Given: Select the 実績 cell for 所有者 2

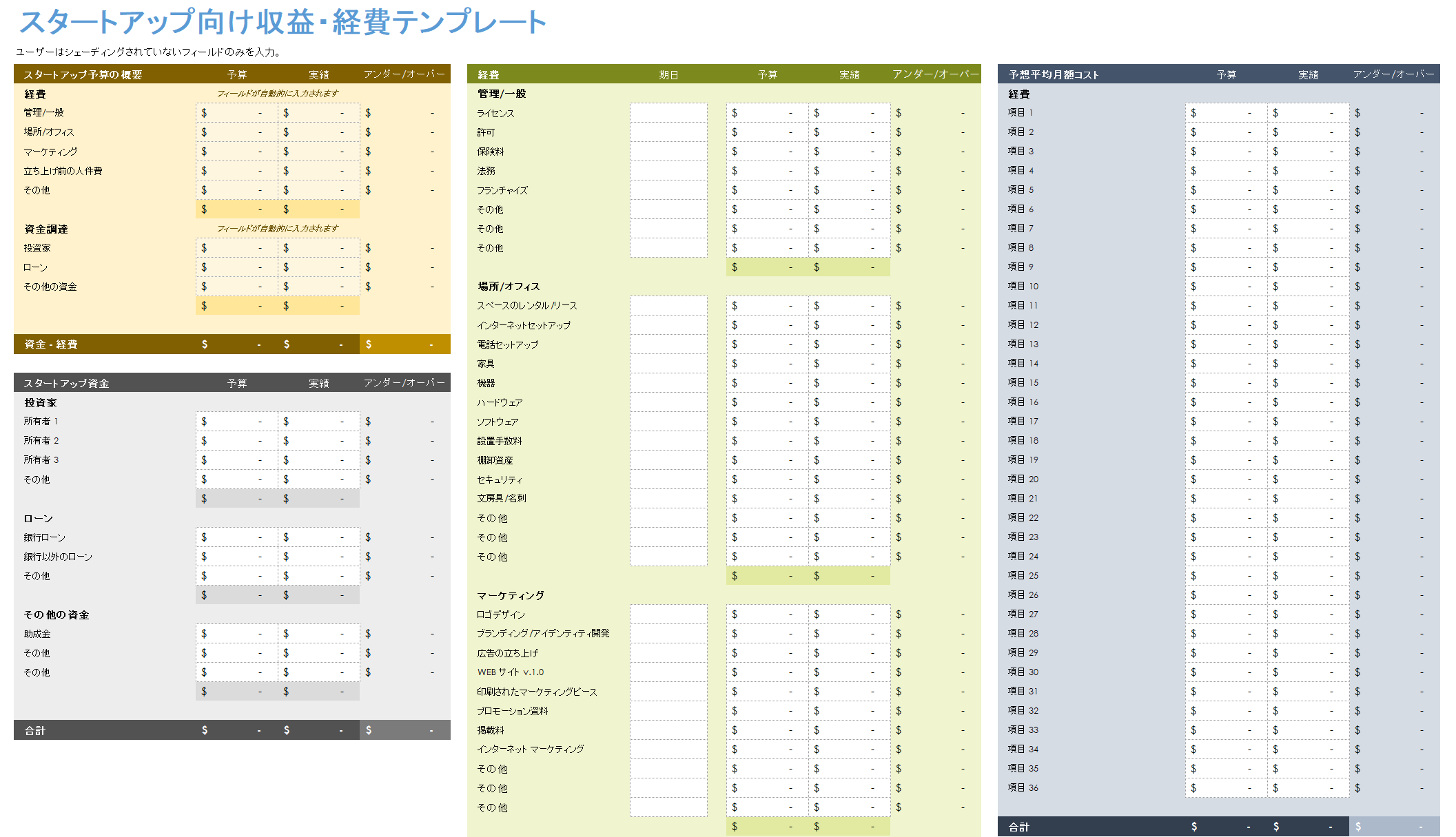Looking at the screenshot, I should click(x=319, y=441).
